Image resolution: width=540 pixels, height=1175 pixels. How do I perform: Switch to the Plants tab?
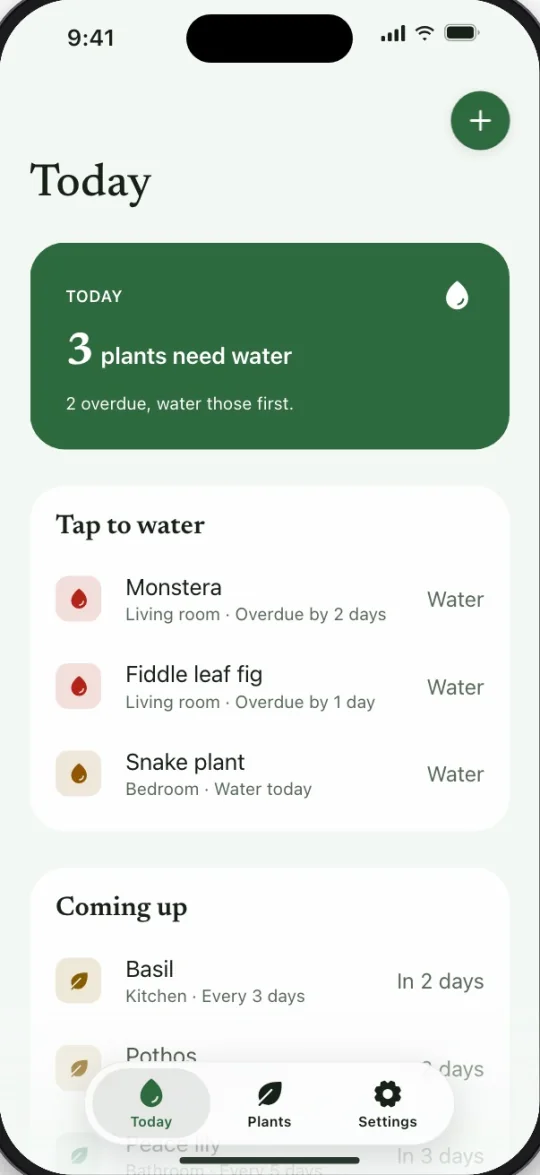click(270, 1104)
